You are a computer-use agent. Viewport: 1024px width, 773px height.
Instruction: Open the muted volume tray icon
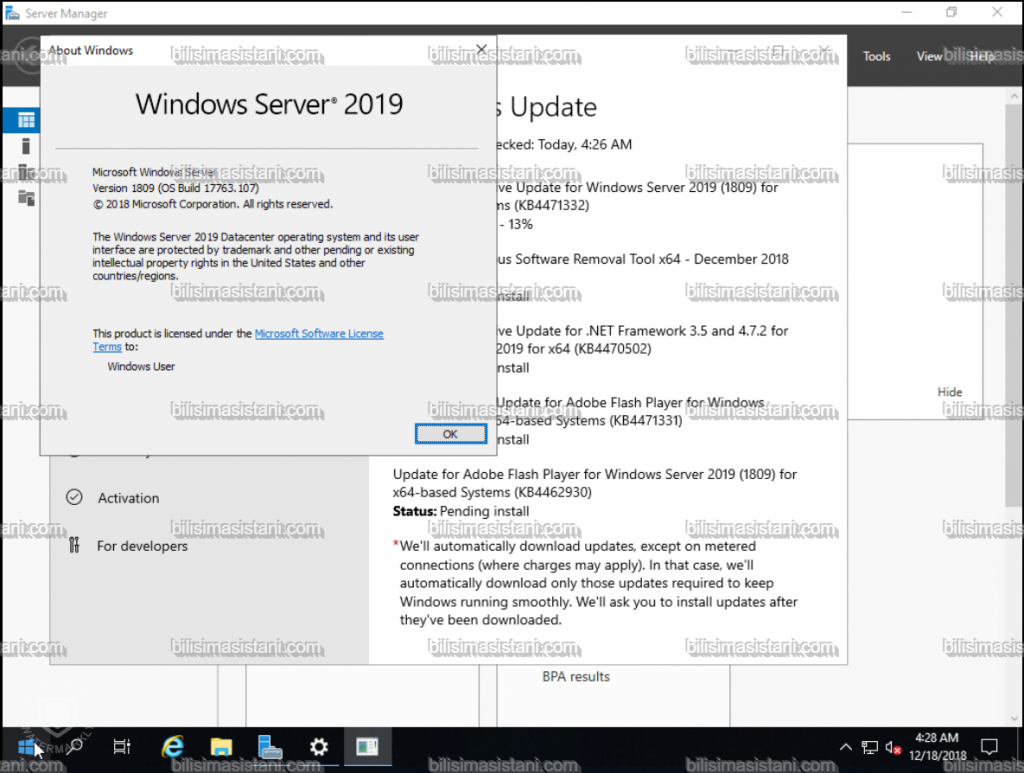tap(893, 747)
